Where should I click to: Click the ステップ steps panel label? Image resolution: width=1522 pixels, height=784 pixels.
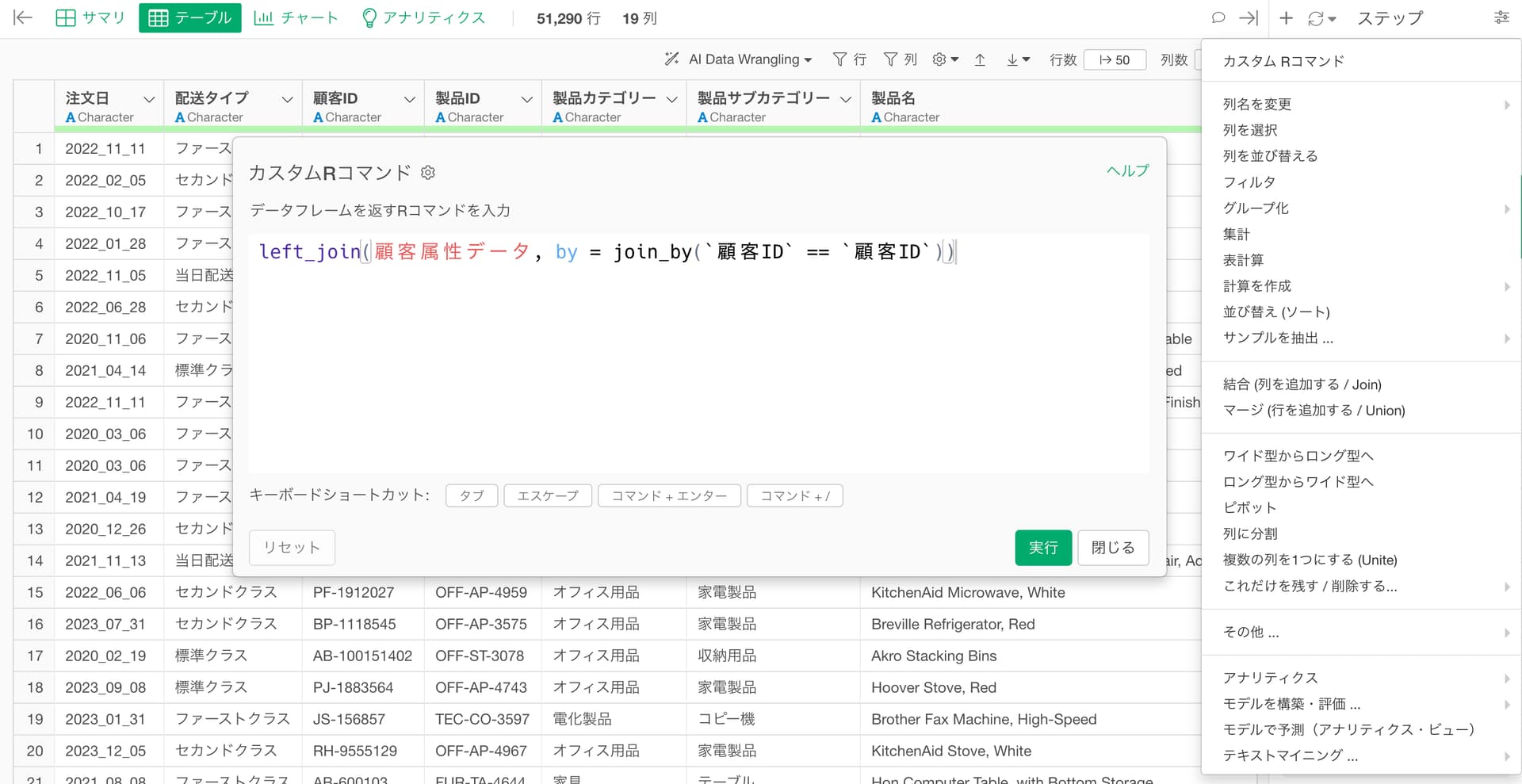pos(1390,17)
